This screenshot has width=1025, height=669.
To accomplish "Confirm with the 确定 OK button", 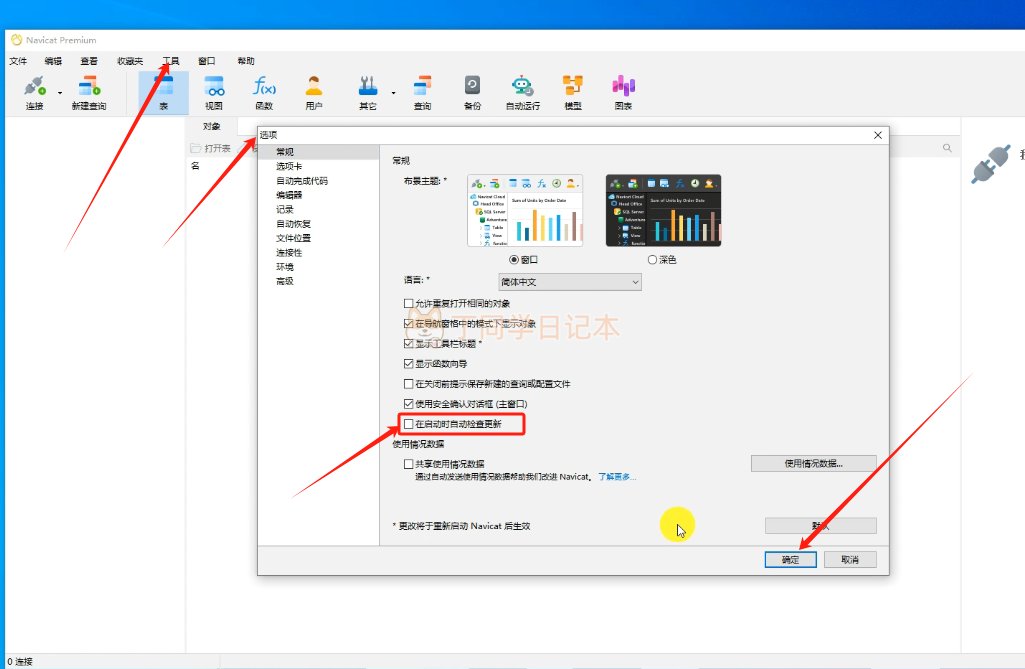I will coord(790,560).
